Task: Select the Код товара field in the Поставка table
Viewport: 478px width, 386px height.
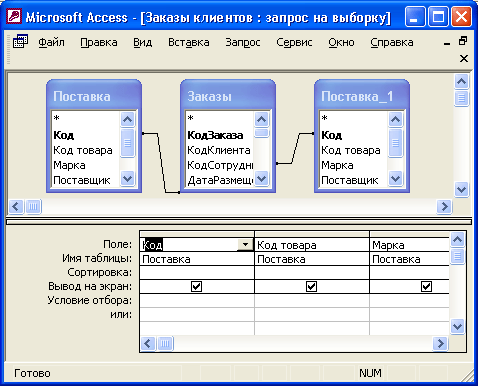Action: click(83, 150)
